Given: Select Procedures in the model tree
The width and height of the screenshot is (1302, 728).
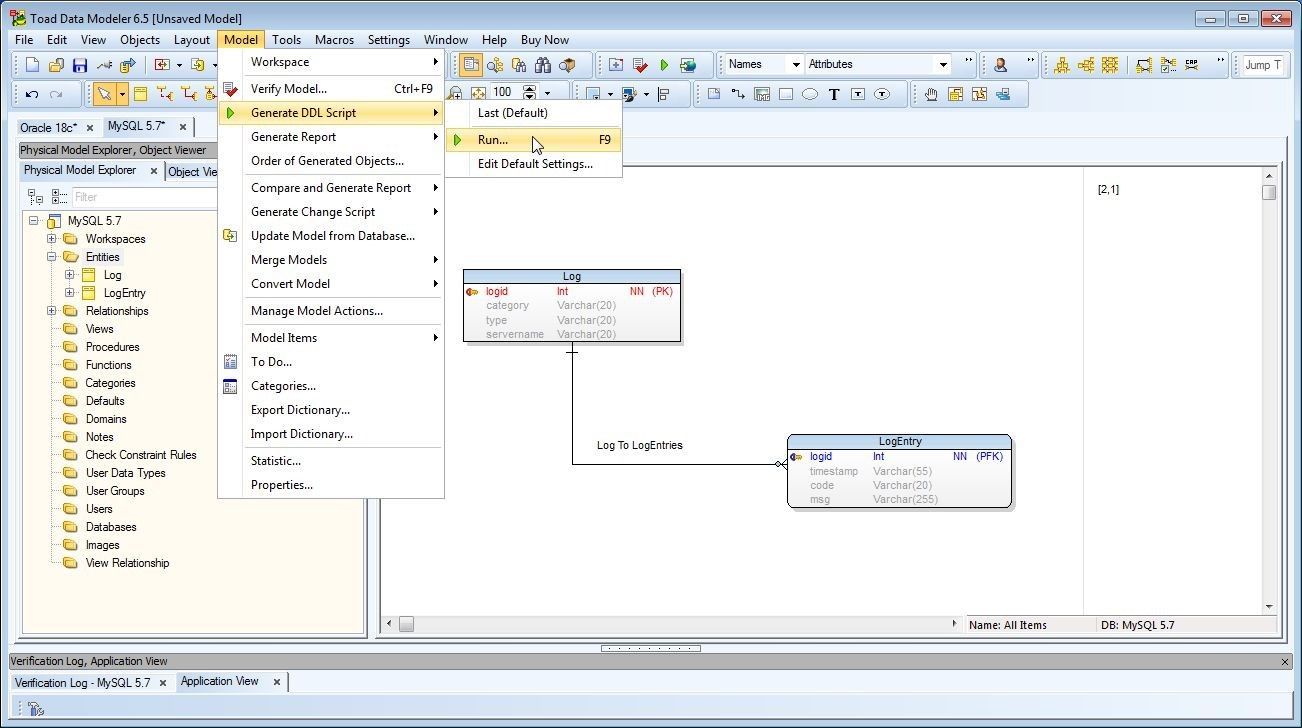Looking at the screenshot, I should pos(112,347).
